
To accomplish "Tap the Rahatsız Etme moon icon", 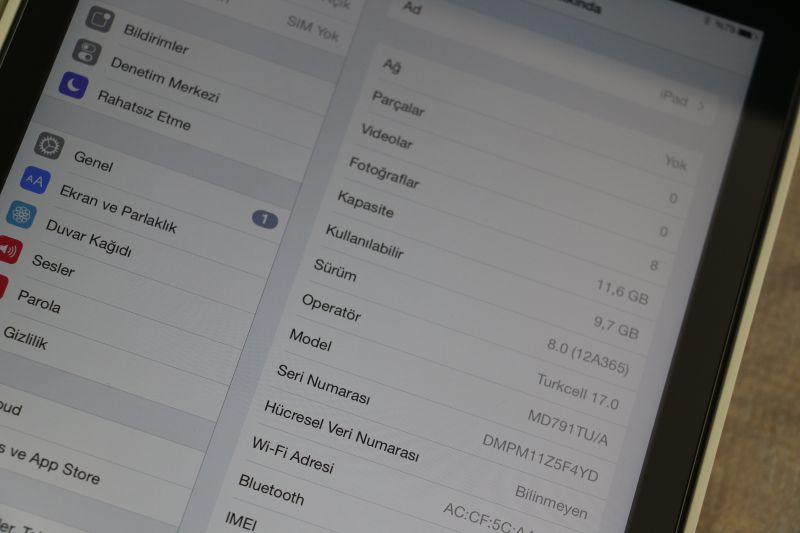I will tap(73, 86).
